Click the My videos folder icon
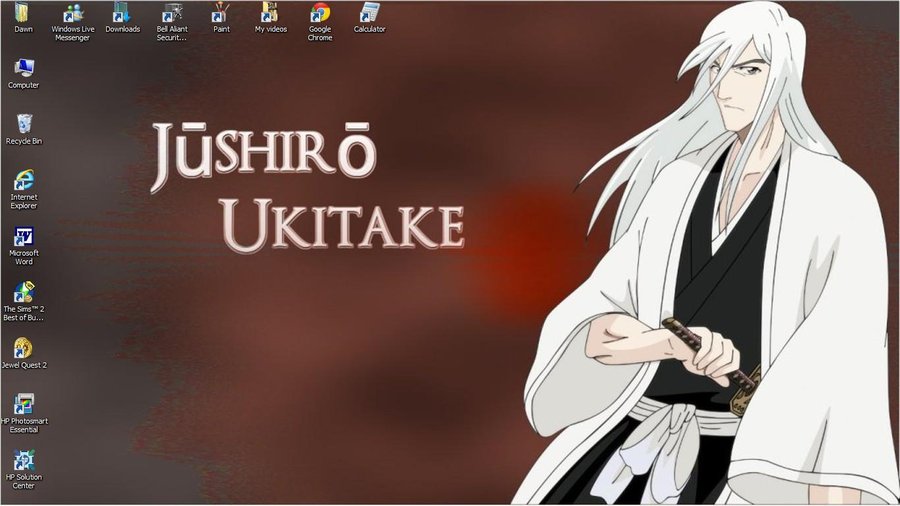 click(270, 14)
